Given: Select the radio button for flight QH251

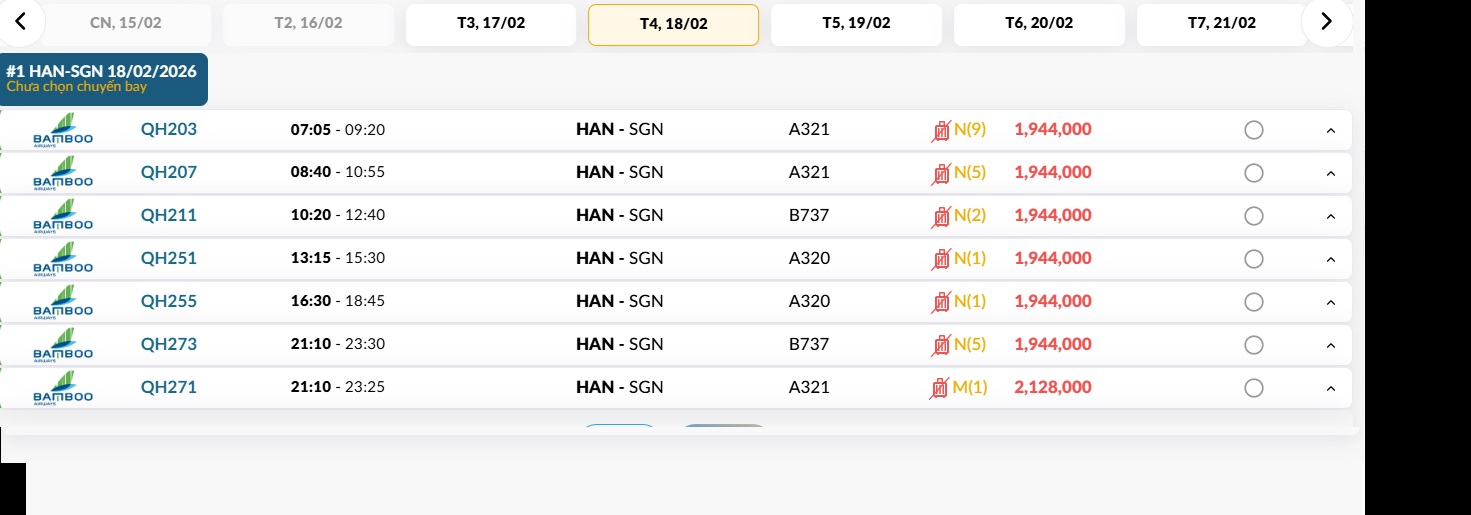Looking at the screenshot, I should pos(1254,259).
